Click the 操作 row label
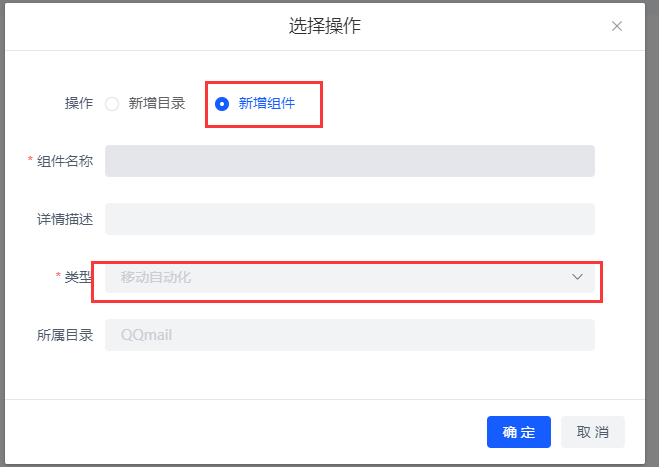This screenshot has width=659, height=467. [79, 103]
